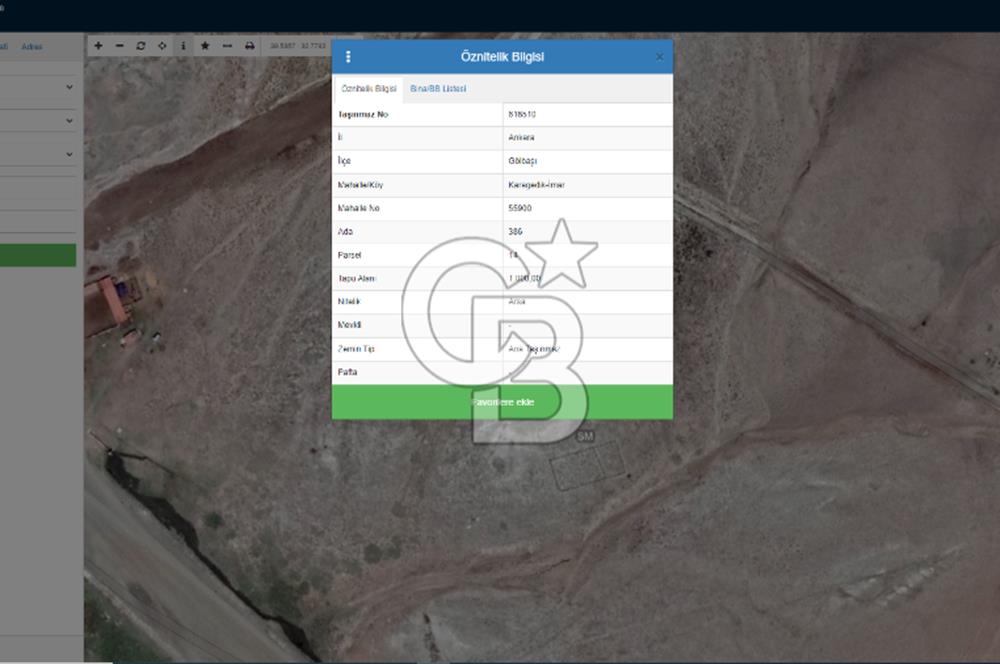
Task: Open favorites via the toolbar star icon
Action: 205,46
